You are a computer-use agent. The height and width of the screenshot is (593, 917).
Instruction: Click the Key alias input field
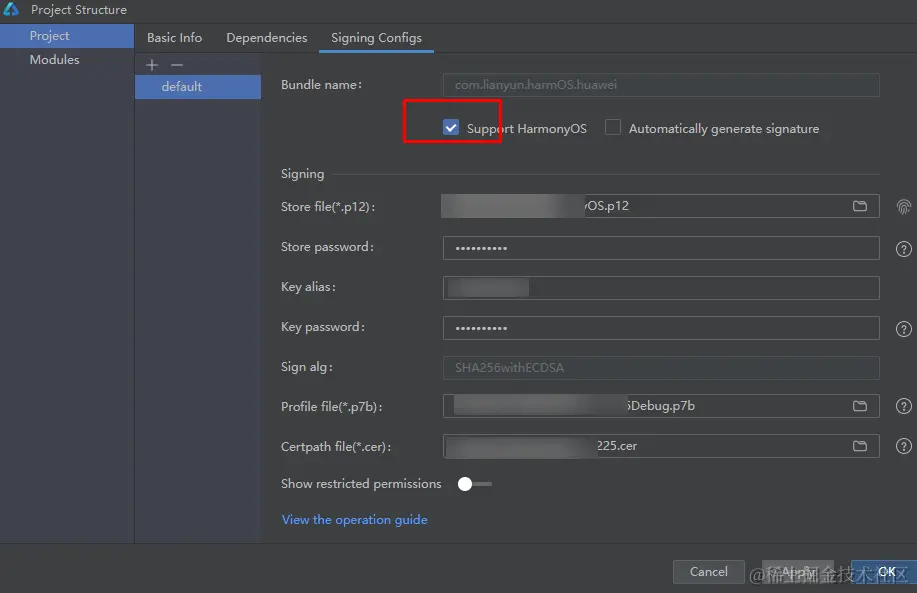(661, 288)
